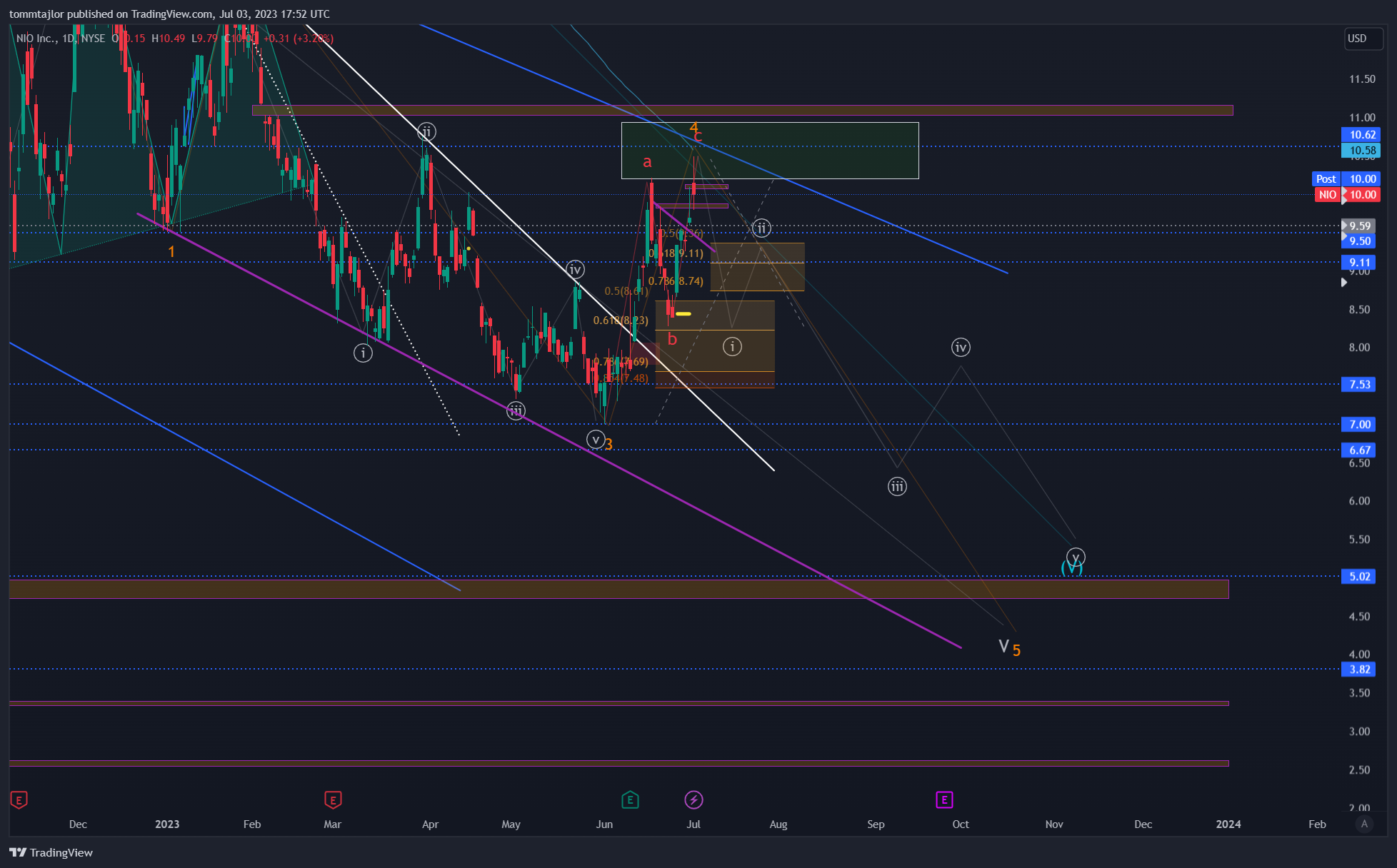1397x868 pixels.
Task: Click the Post 10.00 price label
Action: [1346, 179]
